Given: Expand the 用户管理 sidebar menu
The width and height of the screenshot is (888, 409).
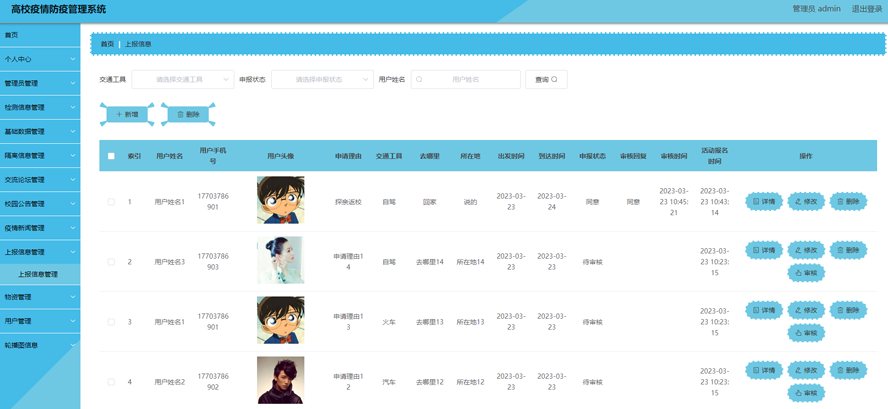Looking at the screenshot, I should [x=40, y=321].
